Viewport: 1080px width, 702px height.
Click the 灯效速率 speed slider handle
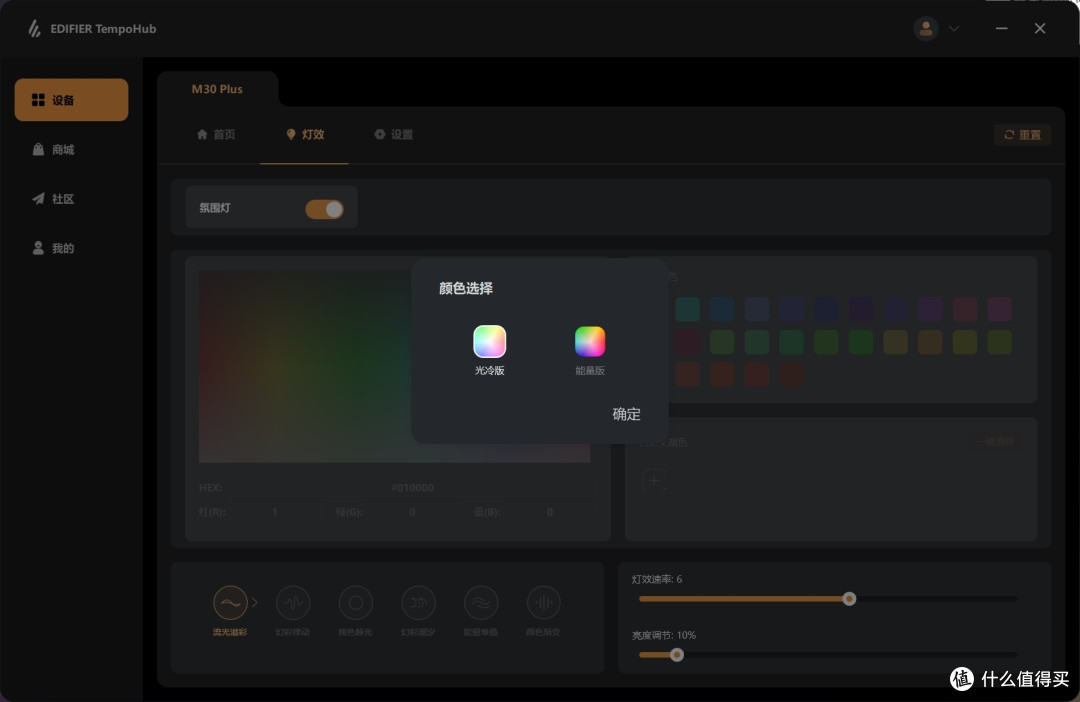pos(849,599)
